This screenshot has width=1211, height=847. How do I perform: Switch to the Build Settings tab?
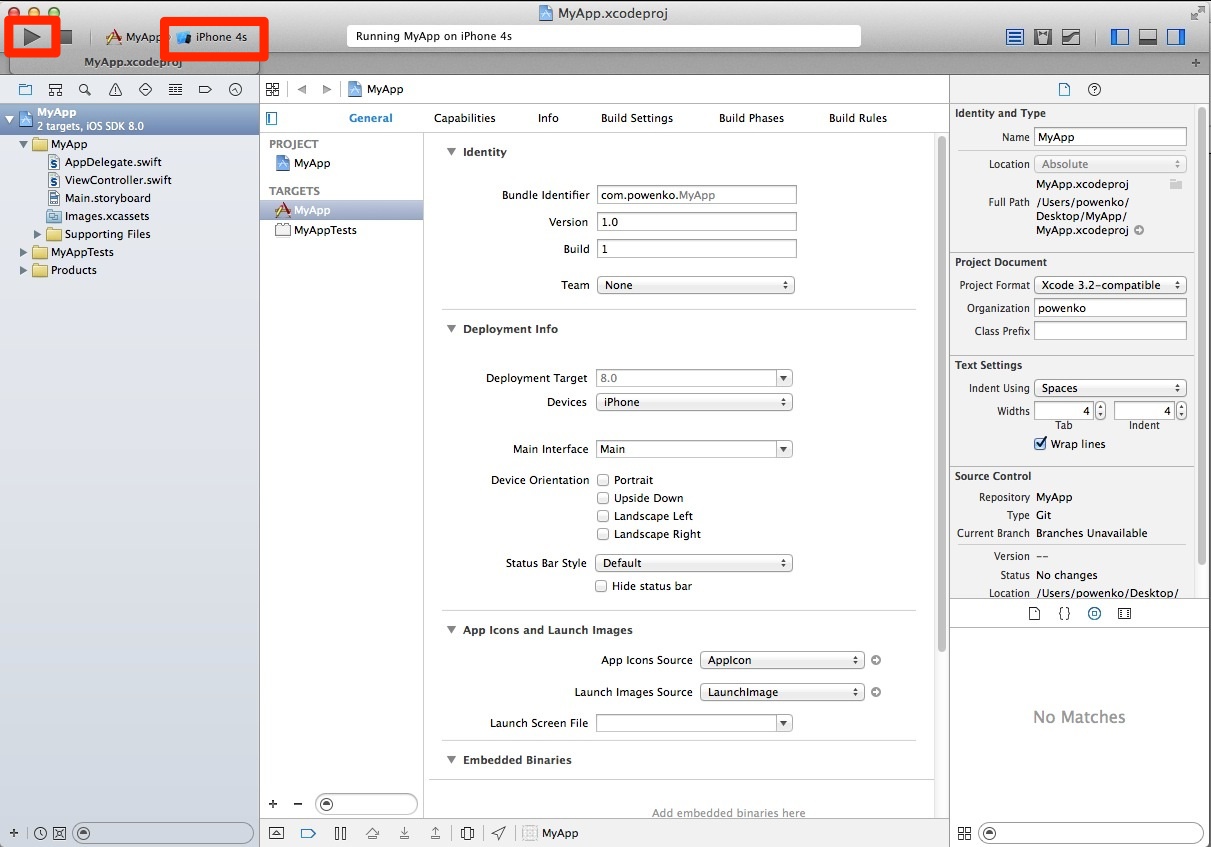637,118
